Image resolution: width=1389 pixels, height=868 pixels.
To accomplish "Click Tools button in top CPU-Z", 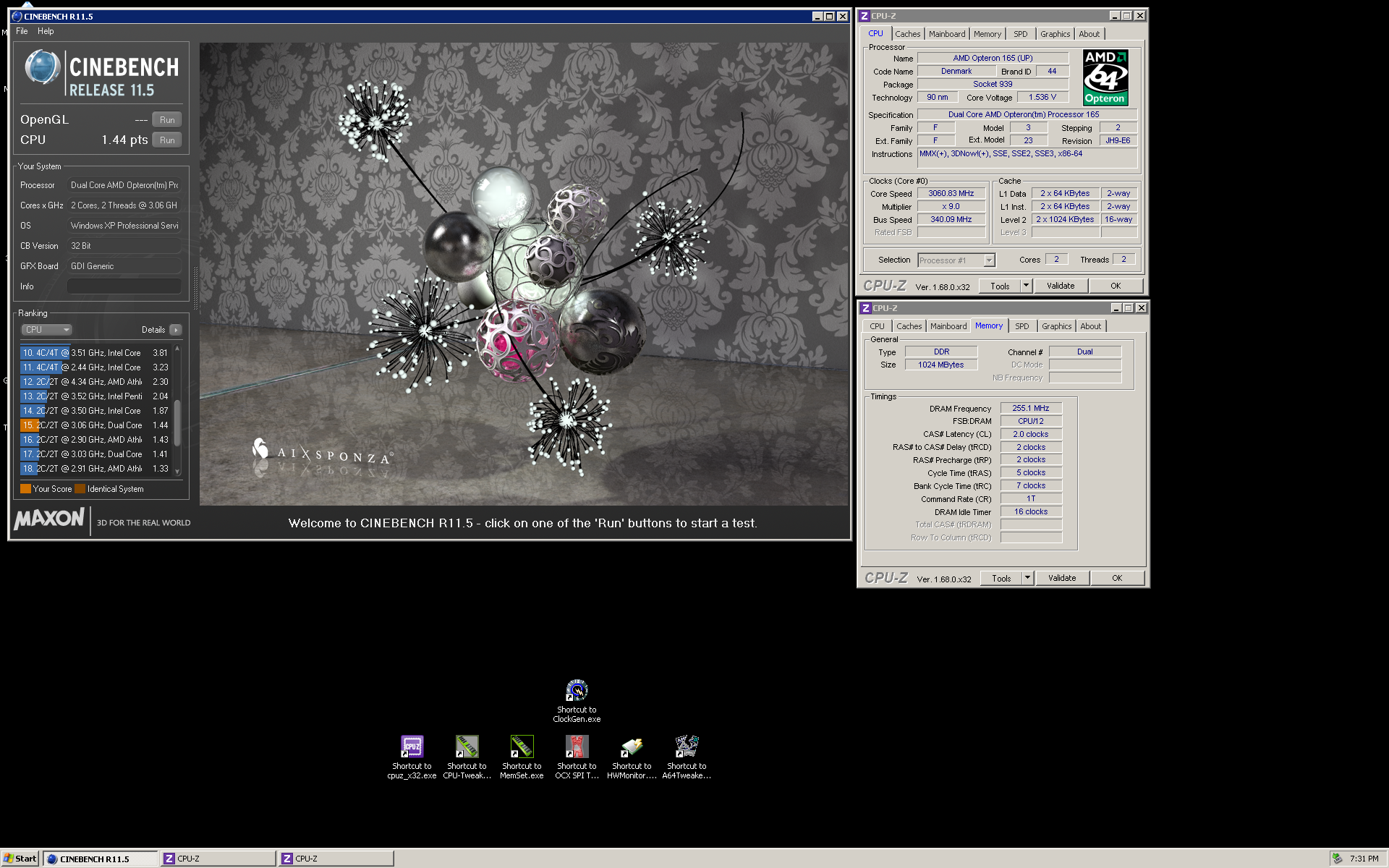I will tap(1000, 286).
